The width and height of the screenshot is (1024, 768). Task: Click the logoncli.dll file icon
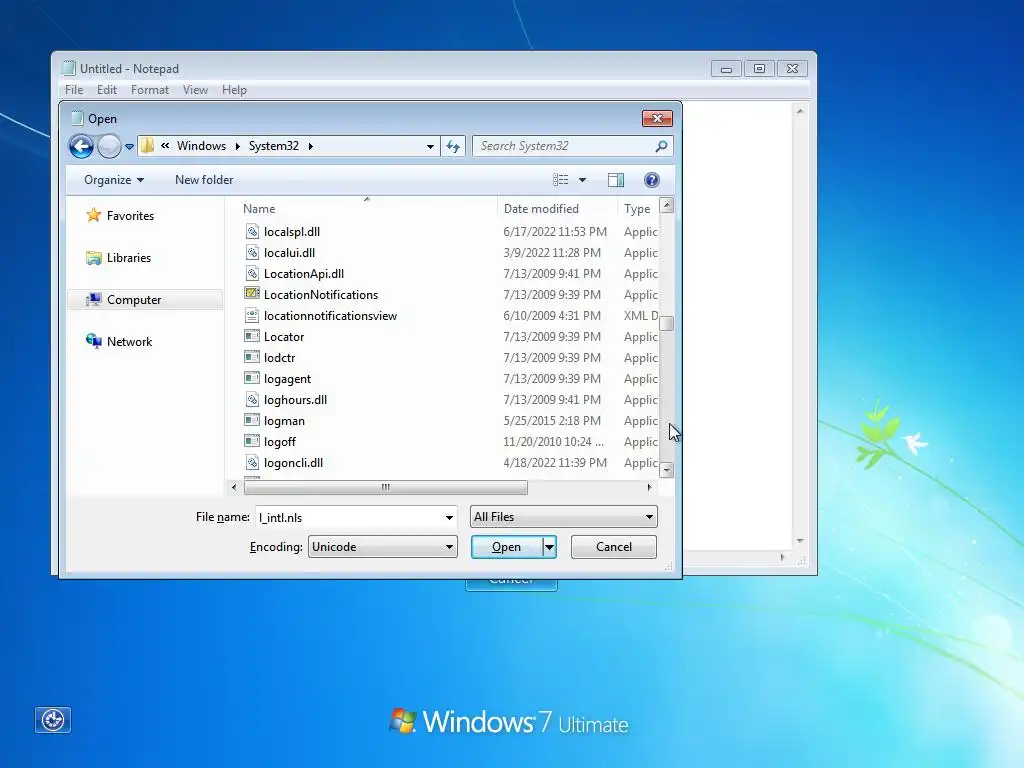pos(251,462)
